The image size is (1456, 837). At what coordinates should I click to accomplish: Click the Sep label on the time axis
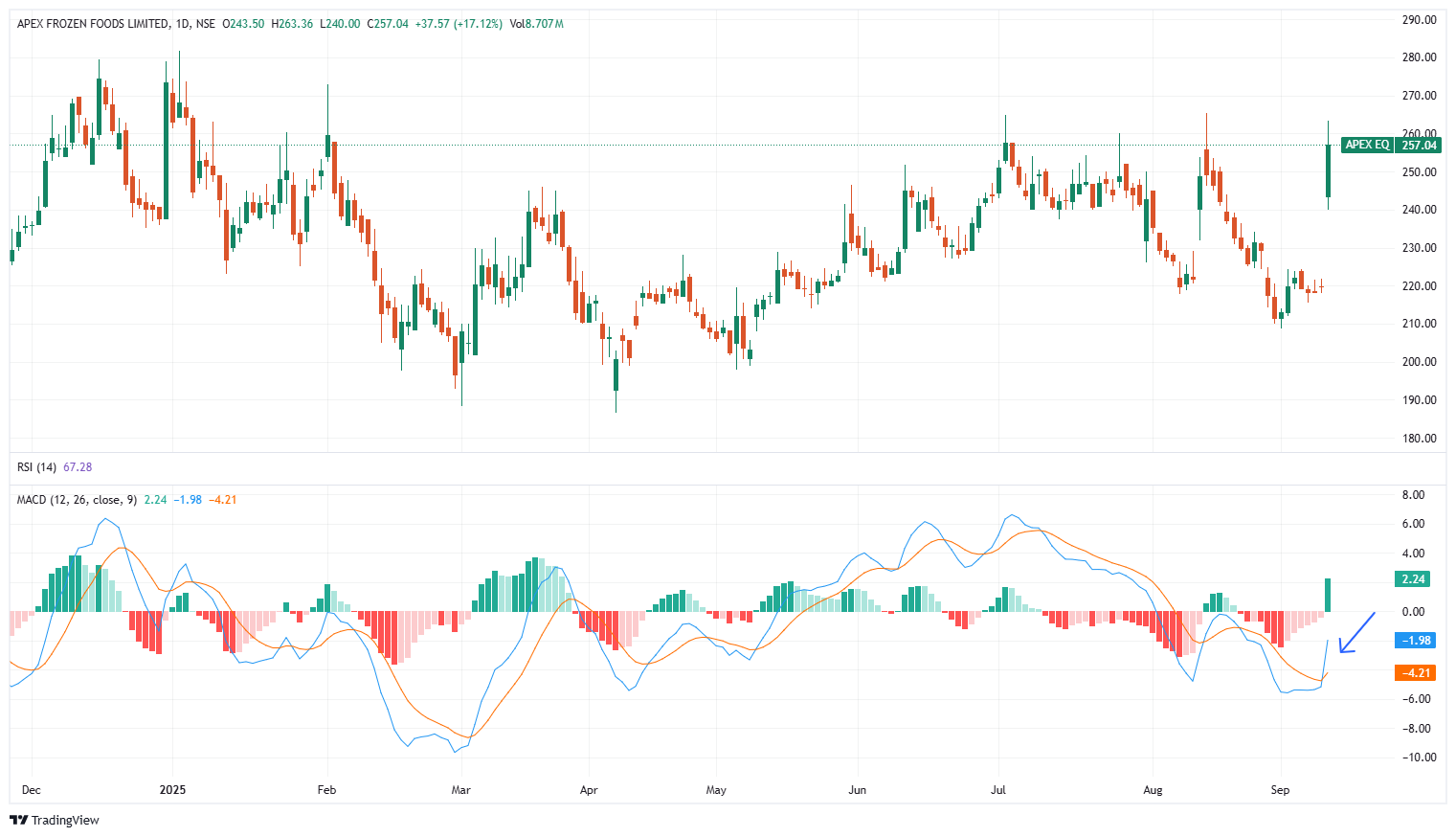(x=1280, y=790)
